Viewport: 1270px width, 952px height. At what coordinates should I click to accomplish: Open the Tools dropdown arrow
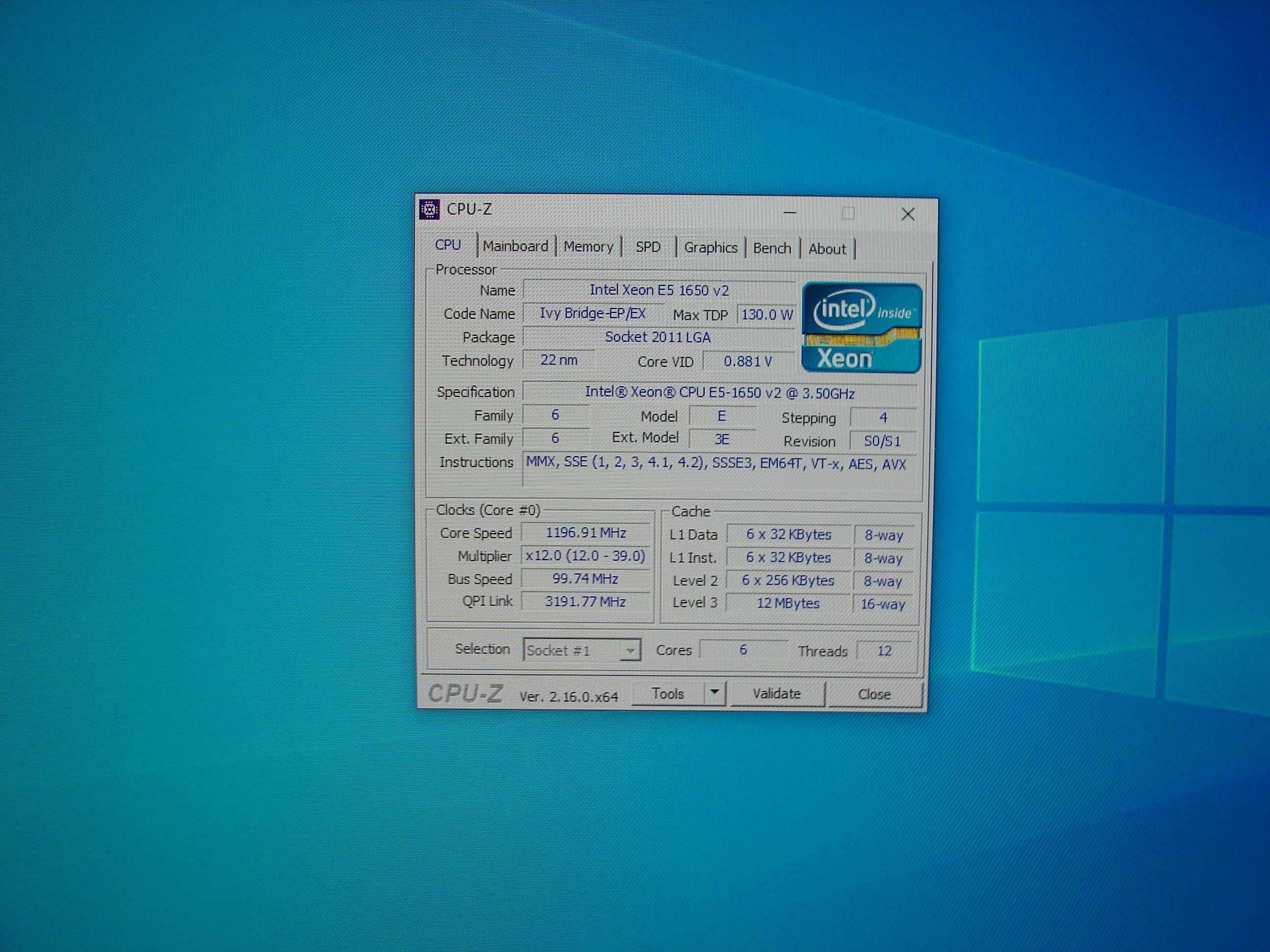coord(714,692)
